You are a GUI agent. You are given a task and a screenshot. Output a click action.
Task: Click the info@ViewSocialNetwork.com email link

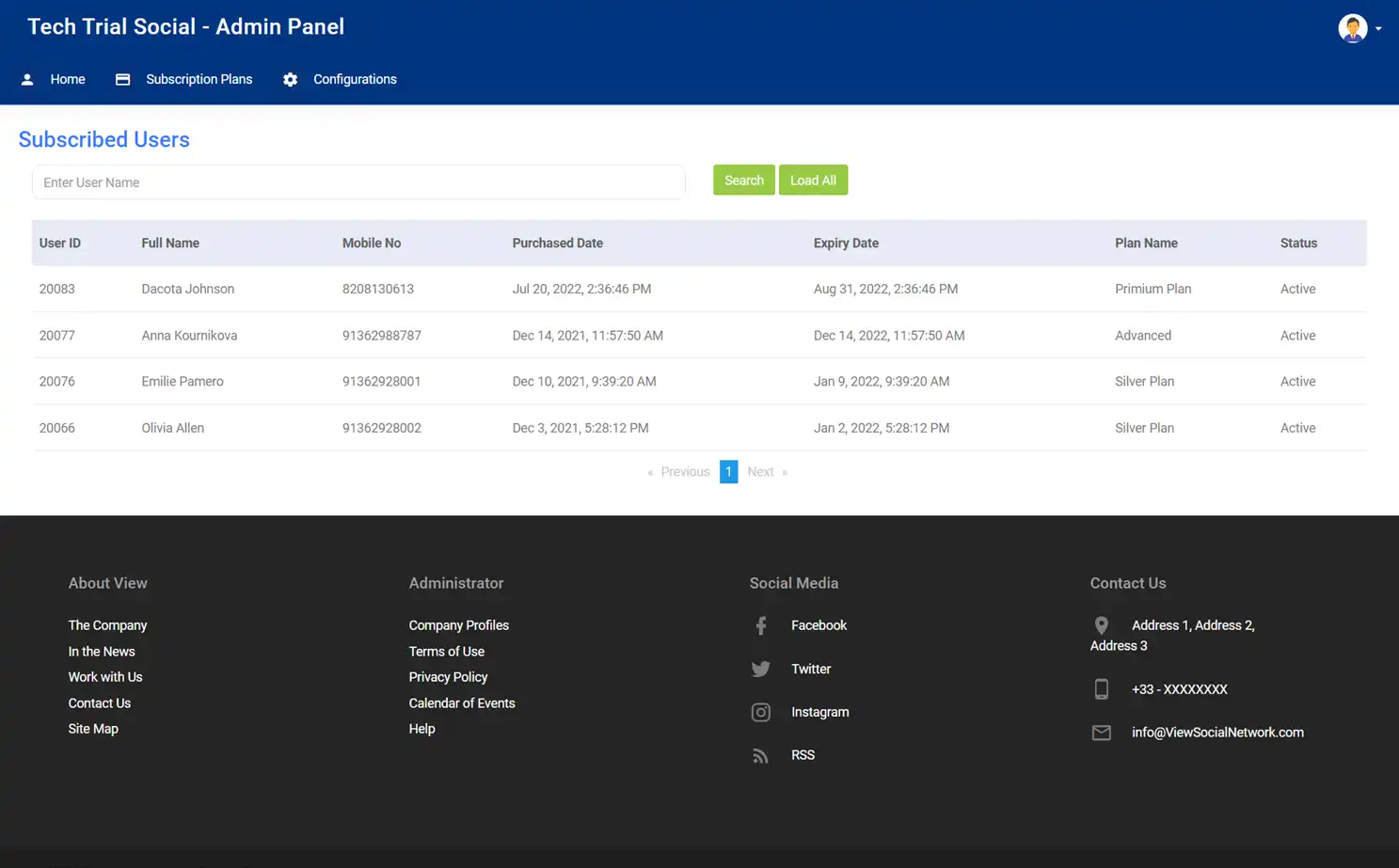[x=1217, y=732]
